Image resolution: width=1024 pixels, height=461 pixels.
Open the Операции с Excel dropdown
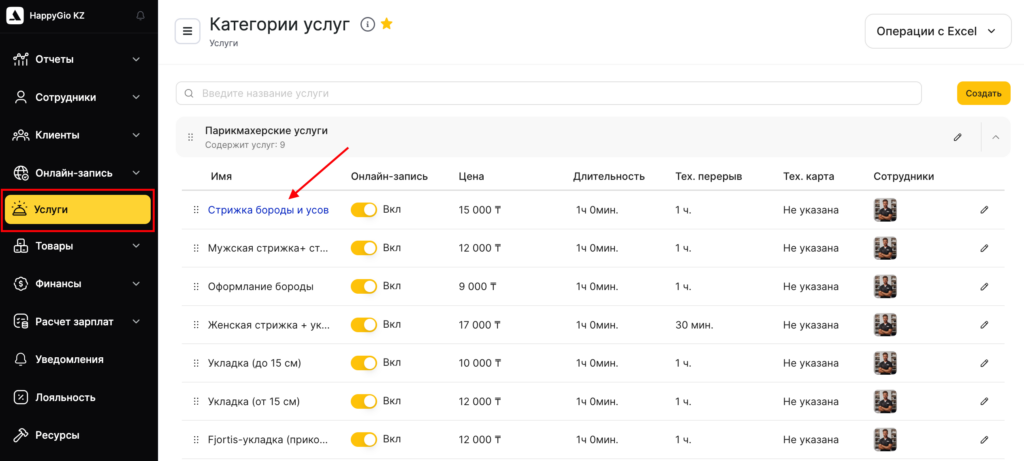tap(936, 31)
